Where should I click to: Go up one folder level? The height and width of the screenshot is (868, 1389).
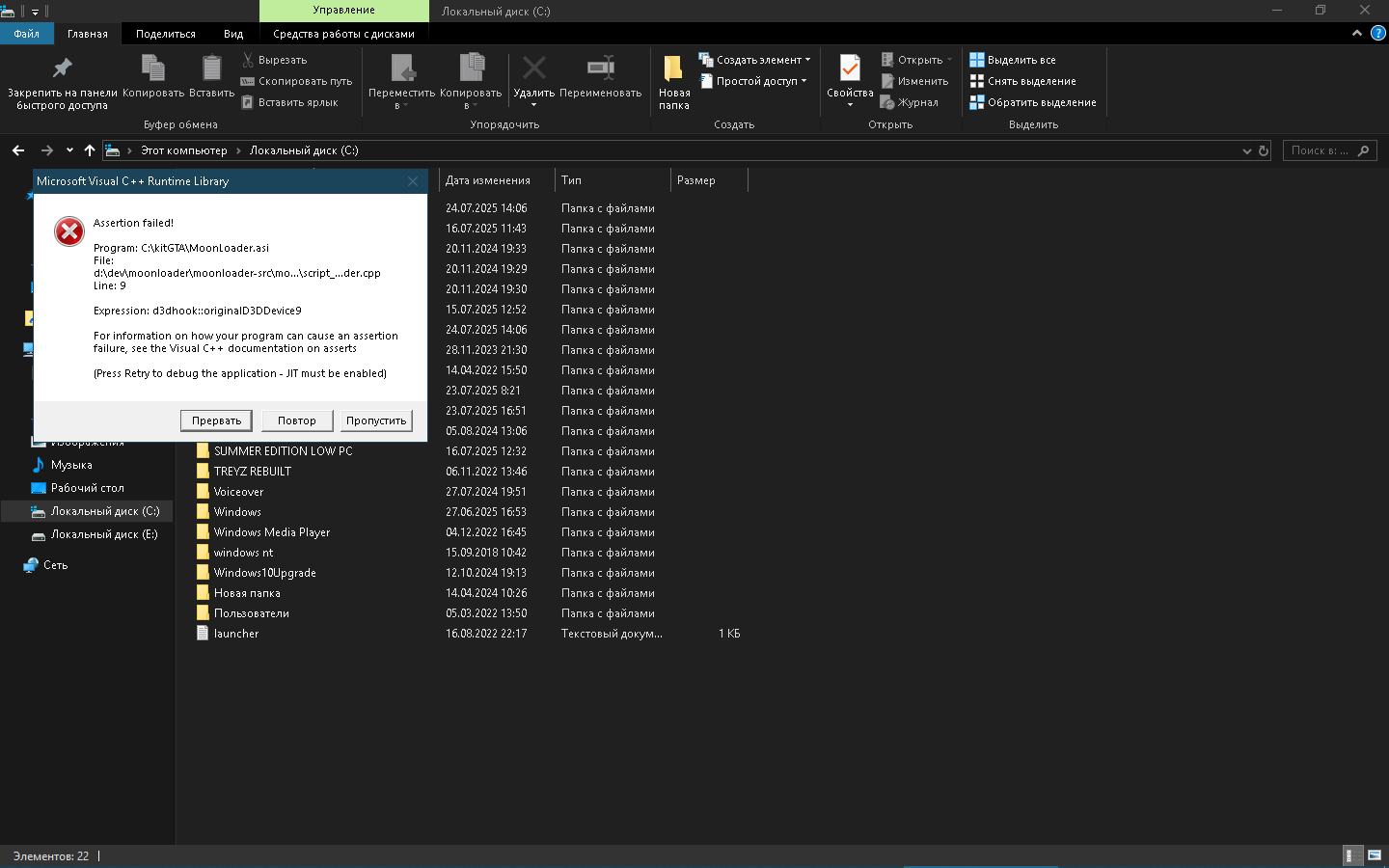[90, 150]
